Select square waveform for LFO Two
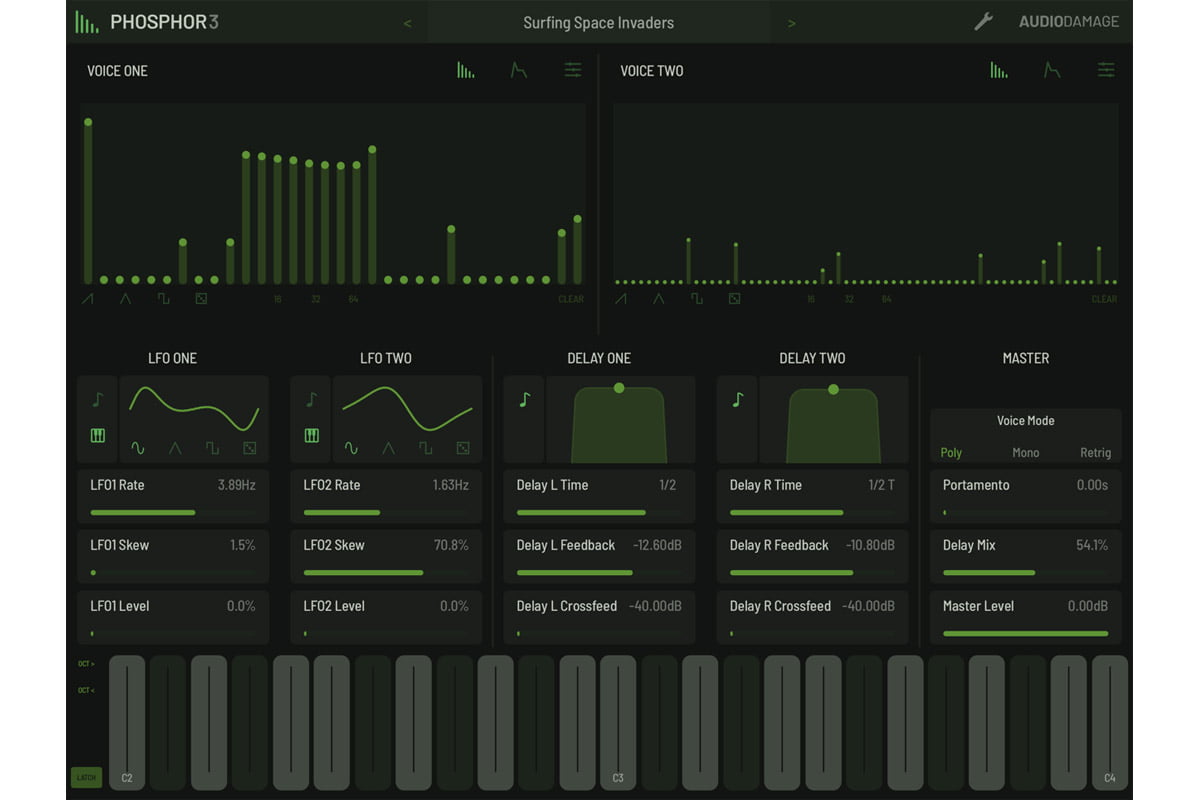 [426, 448]
